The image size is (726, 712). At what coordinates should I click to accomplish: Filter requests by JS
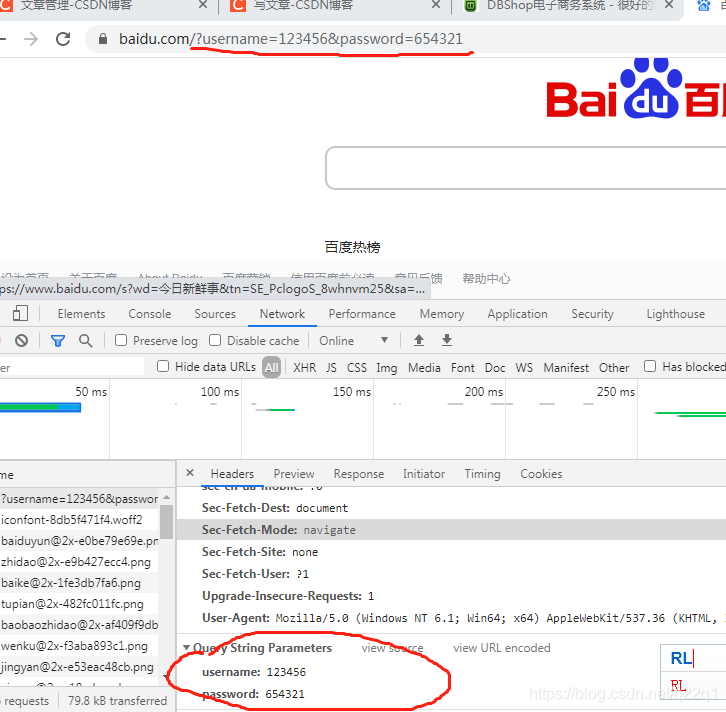(331, 368)
